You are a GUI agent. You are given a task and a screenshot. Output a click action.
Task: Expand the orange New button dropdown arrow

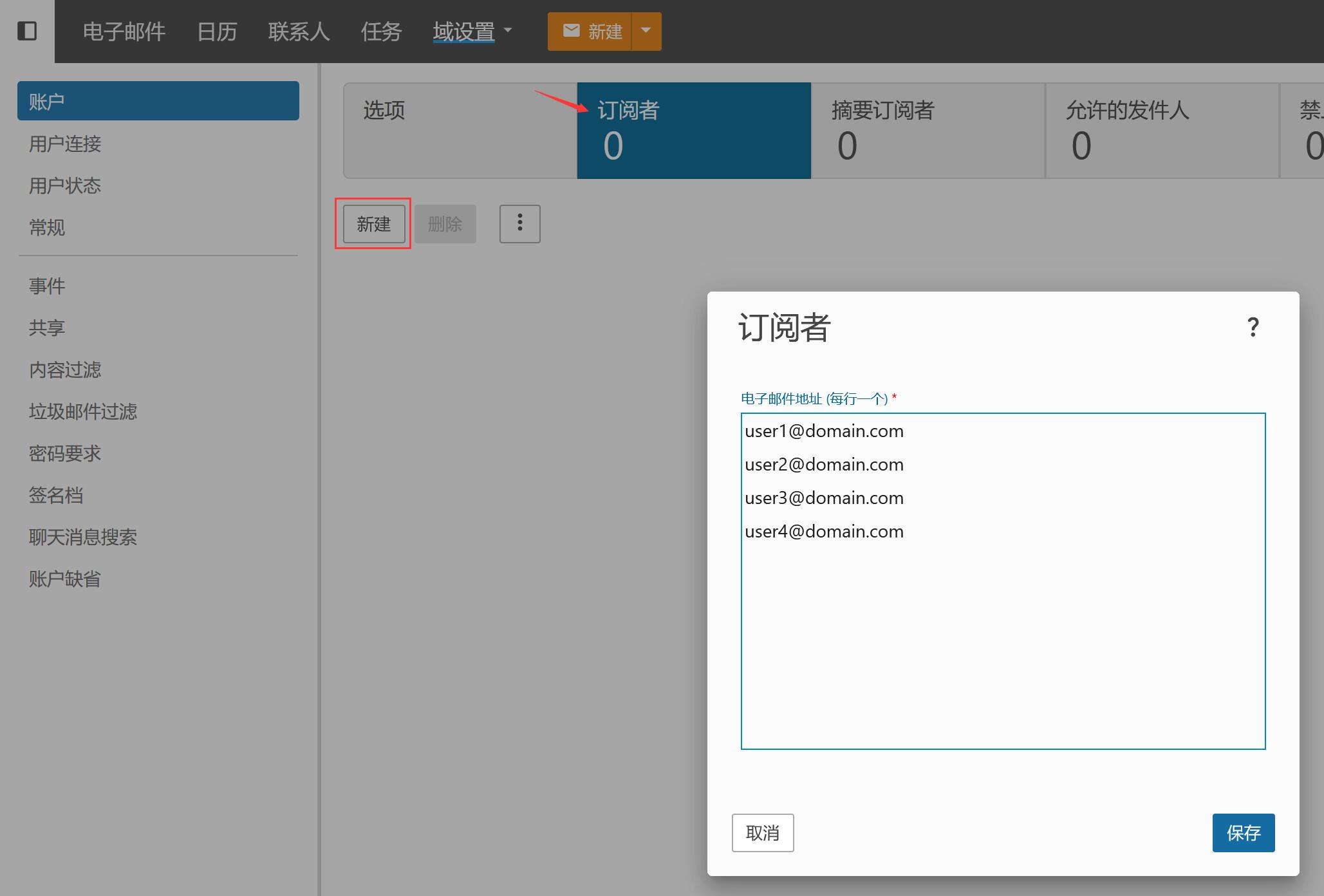coord(646,32)
